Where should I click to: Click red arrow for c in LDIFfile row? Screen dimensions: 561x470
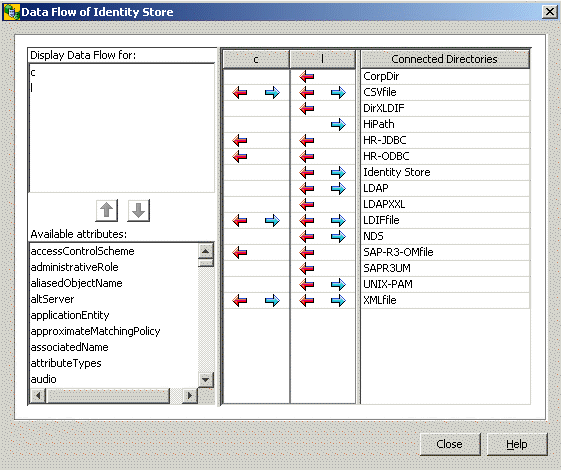[240, 220]
